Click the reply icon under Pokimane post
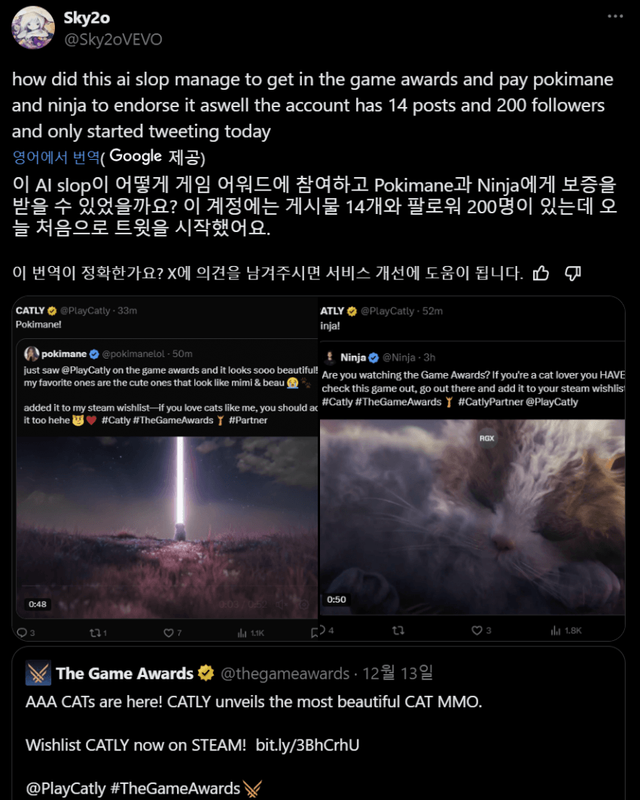This screenshot has width=640, height=800. click(x=22, y=633)
